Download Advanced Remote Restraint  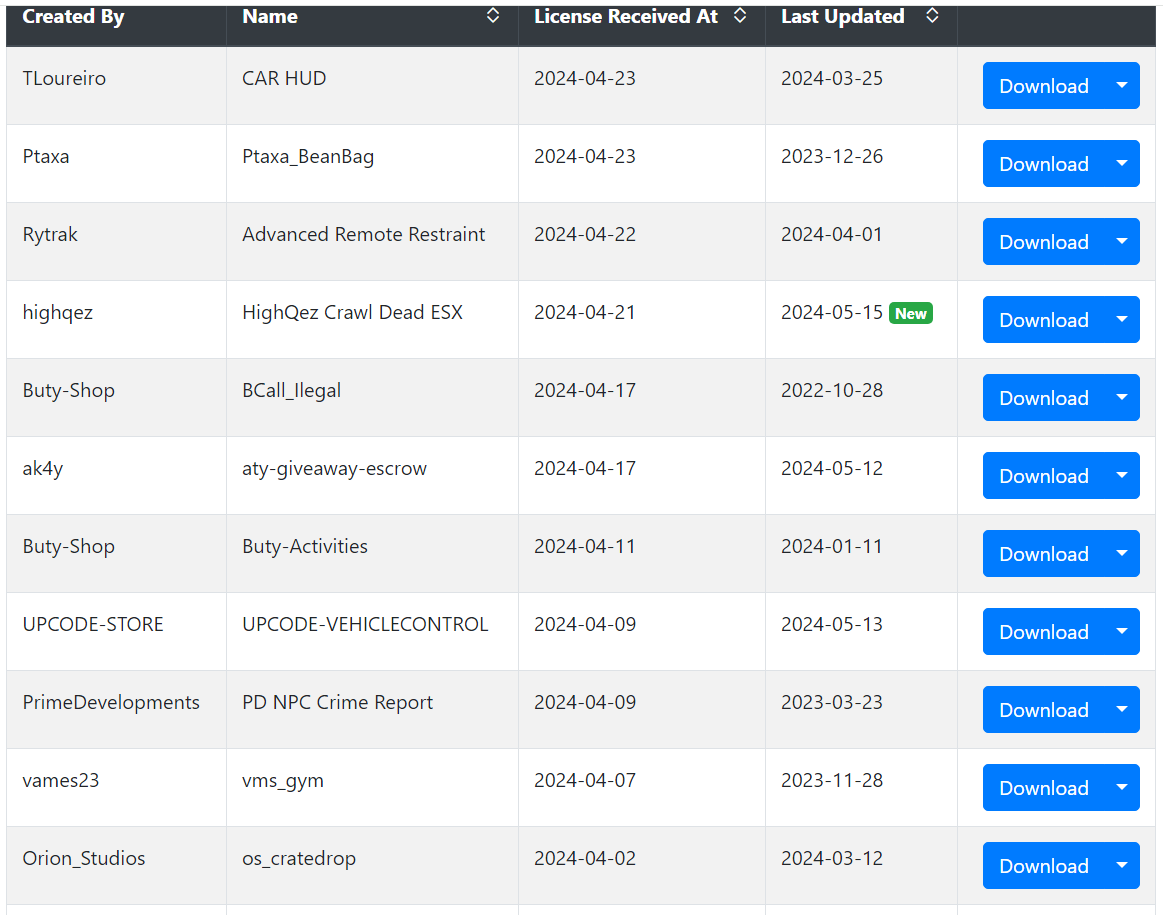click(x=1044, y=242)
